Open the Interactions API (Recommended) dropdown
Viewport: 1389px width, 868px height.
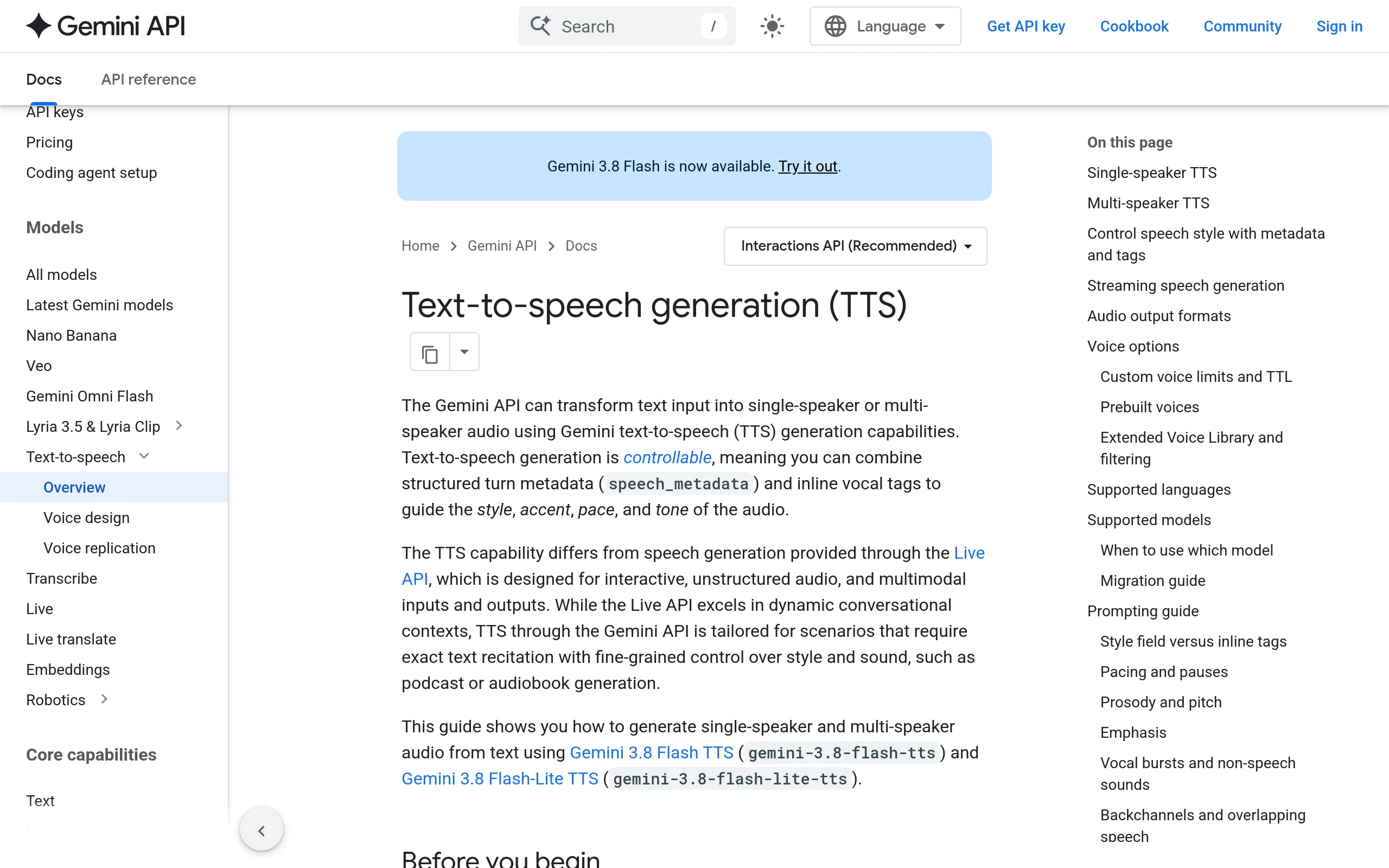pyautogui.click(x=855, y=246)
